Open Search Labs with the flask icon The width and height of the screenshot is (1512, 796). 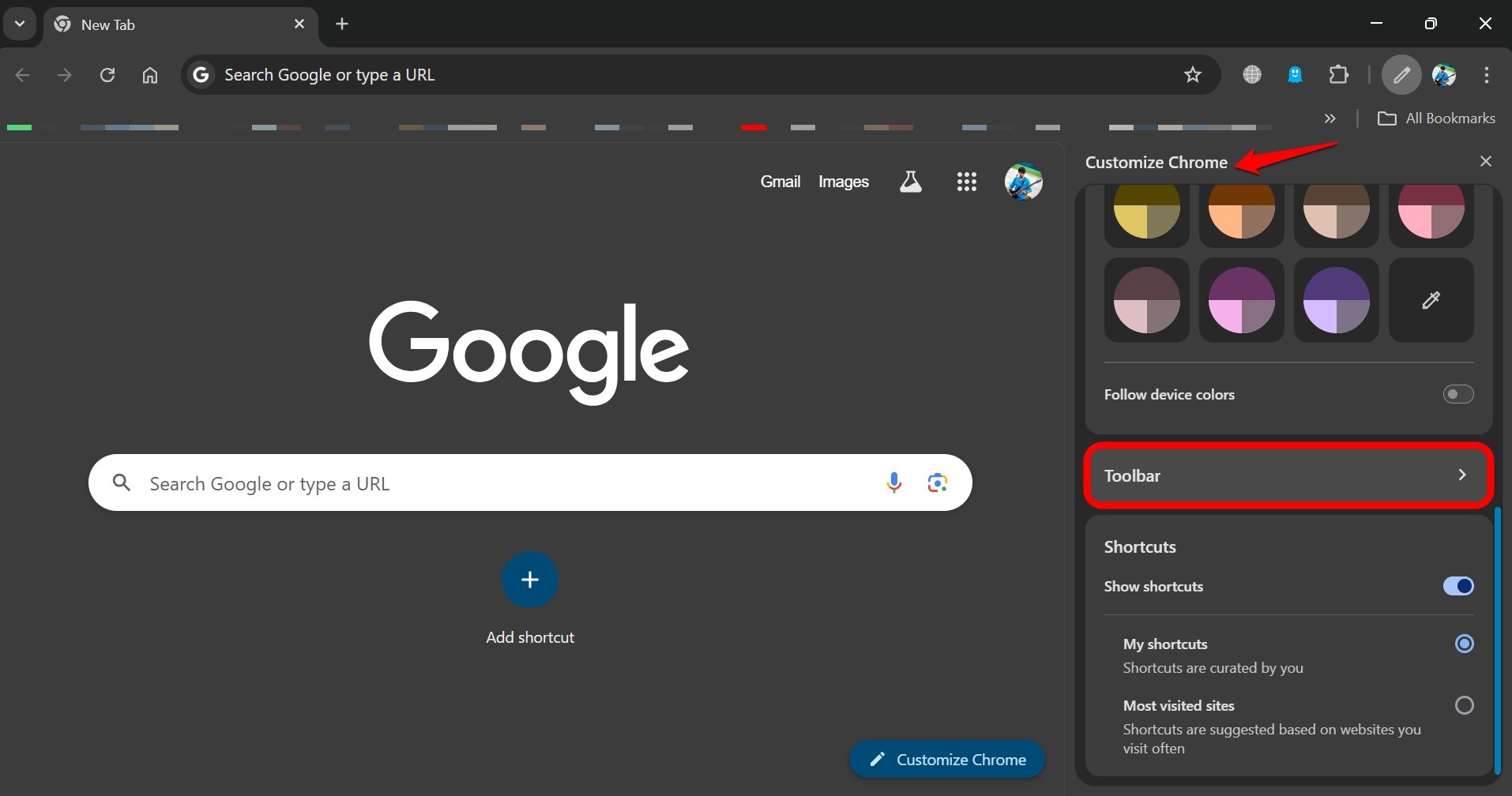click(910, 181)
